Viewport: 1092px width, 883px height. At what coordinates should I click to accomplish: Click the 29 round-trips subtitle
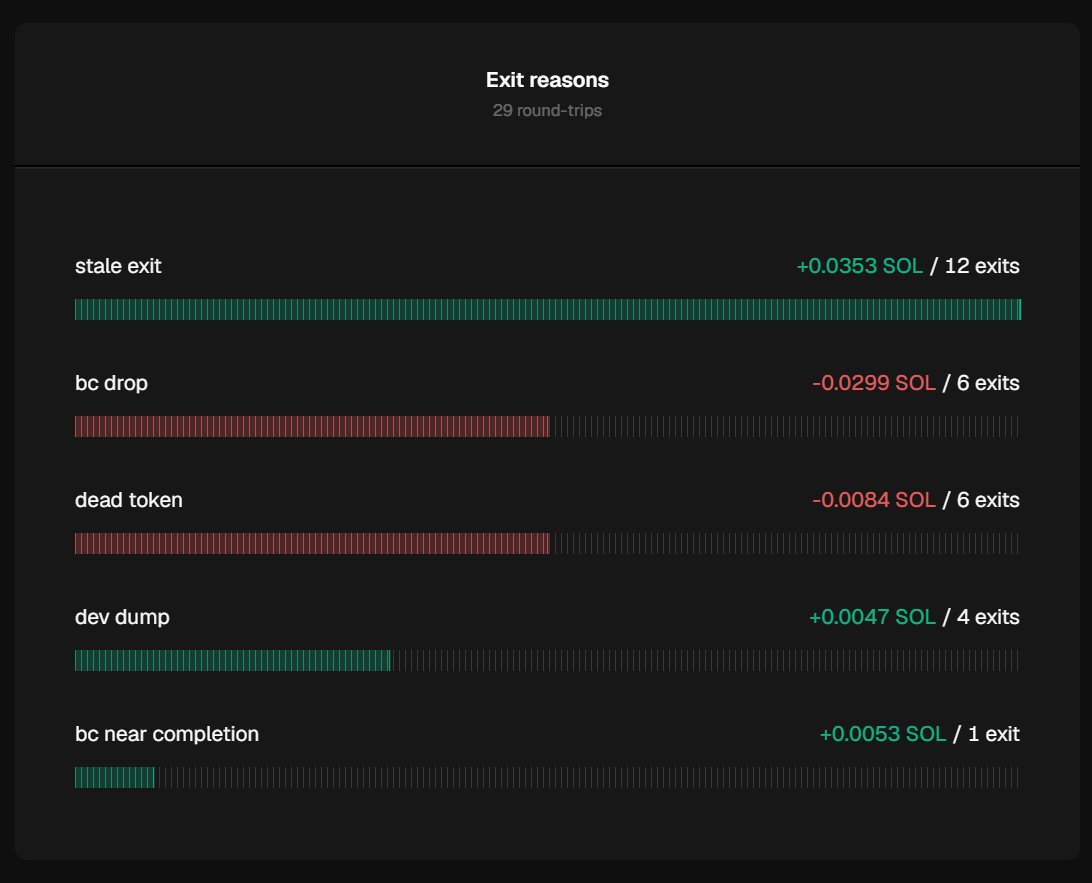pyautogui.click(x=547, y=110)
